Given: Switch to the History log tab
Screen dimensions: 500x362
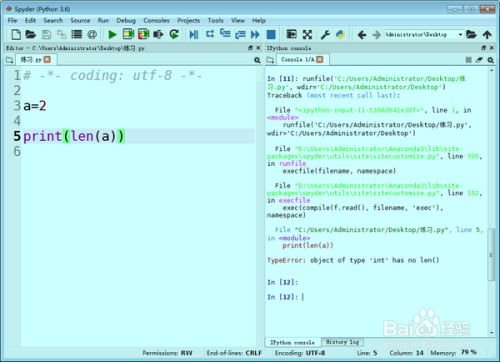Looking at the screenshot, I should 342,342.
